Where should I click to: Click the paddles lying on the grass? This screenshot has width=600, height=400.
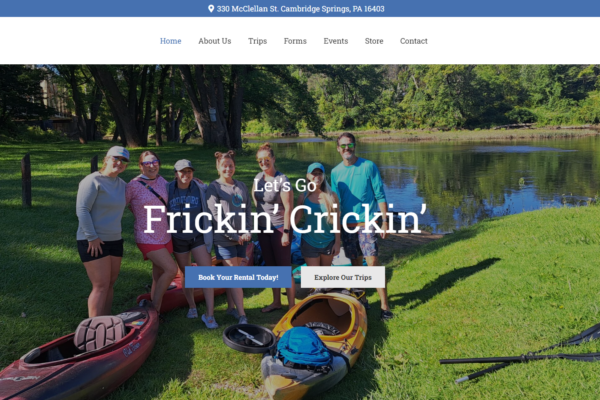pos(520,358)
